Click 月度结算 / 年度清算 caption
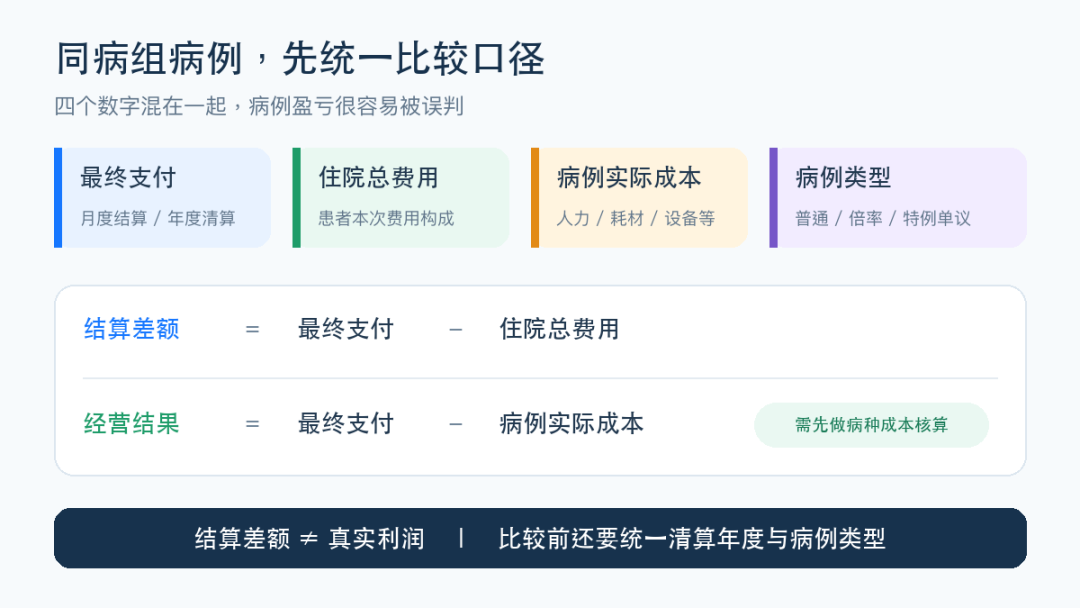 158,219
